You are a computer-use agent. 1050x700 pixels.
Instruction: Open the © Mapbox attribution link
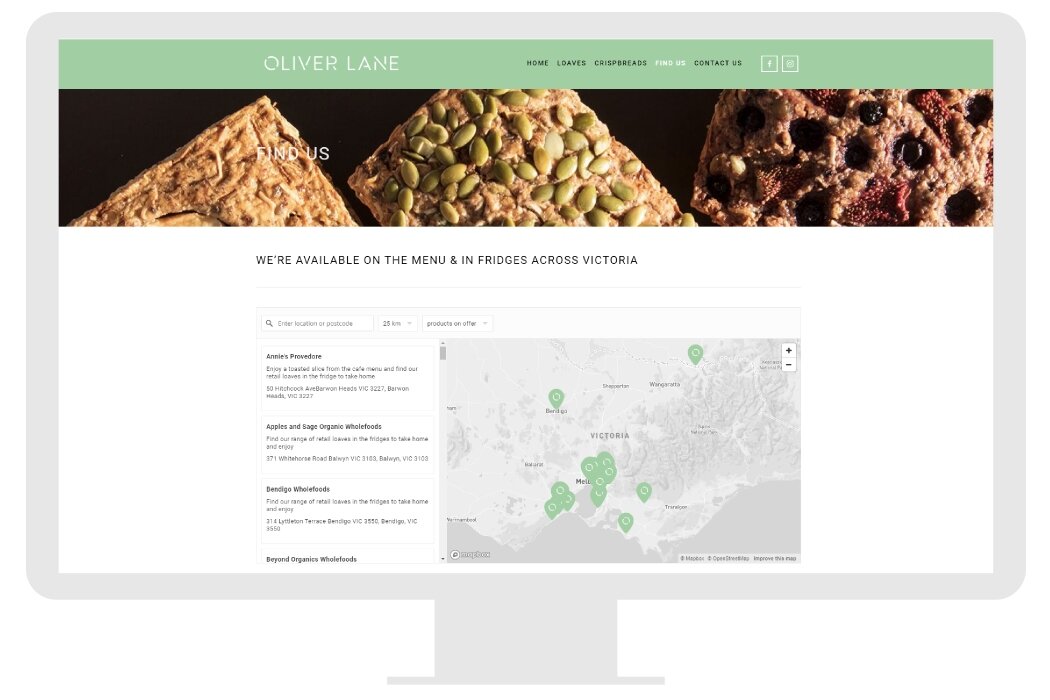tap(692, 558)
